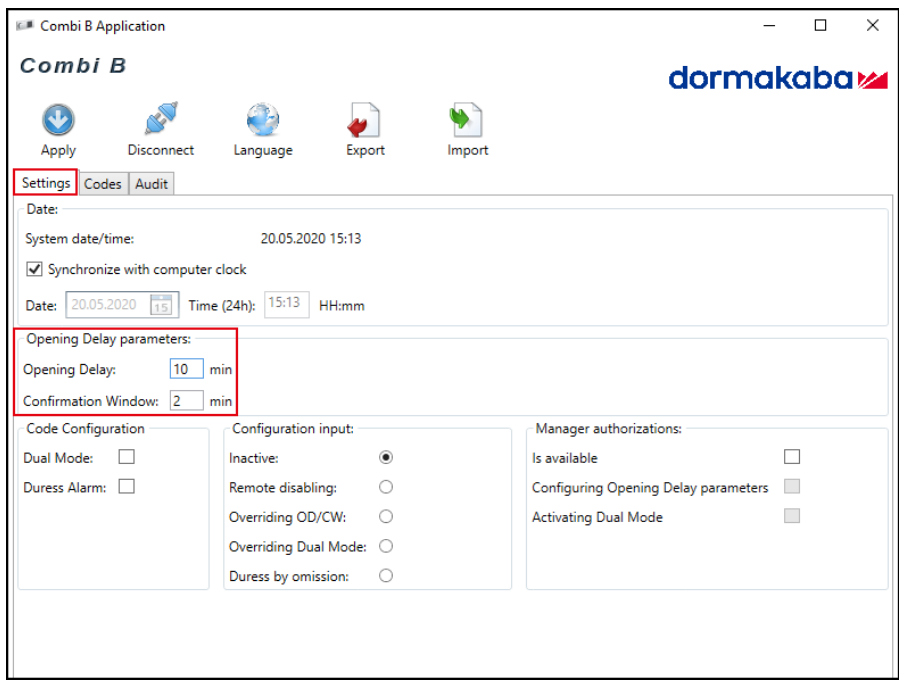Screen dimensions: 905x686
Task: Uncheck Synchronize with computer clock
Action: click(34, 269)
